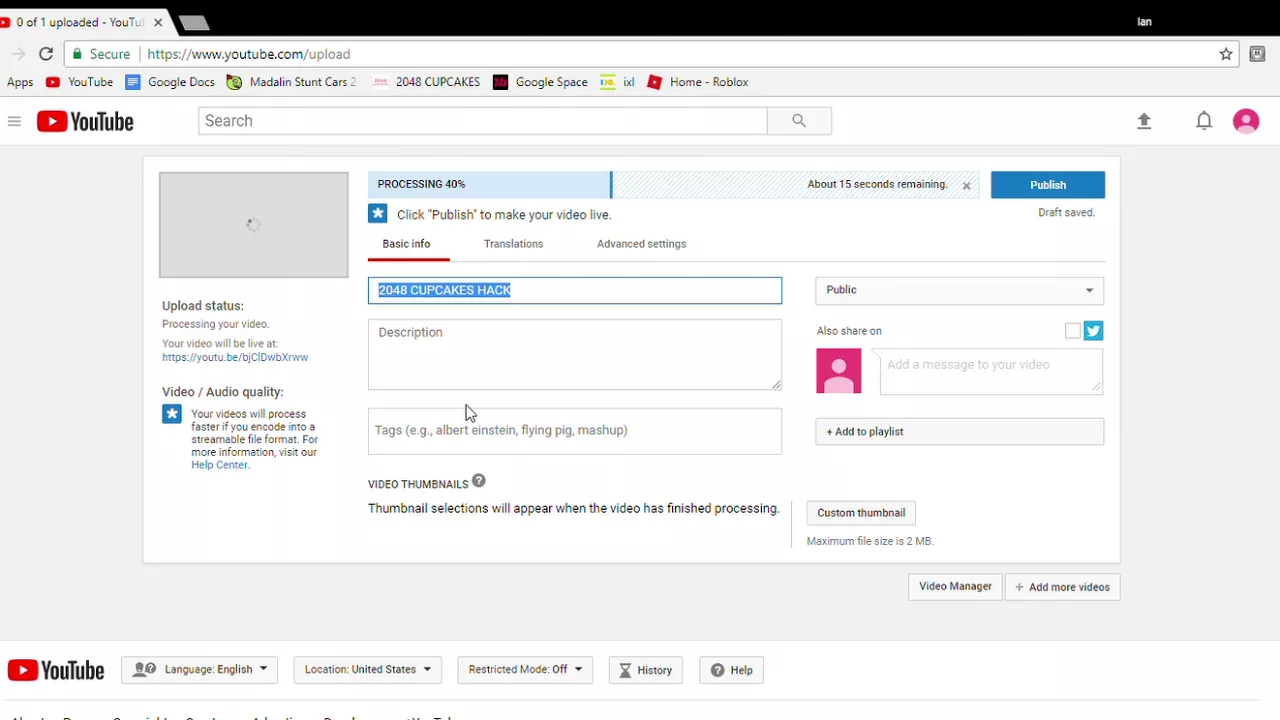Open the Video Manager button

[x=956, y=587]
